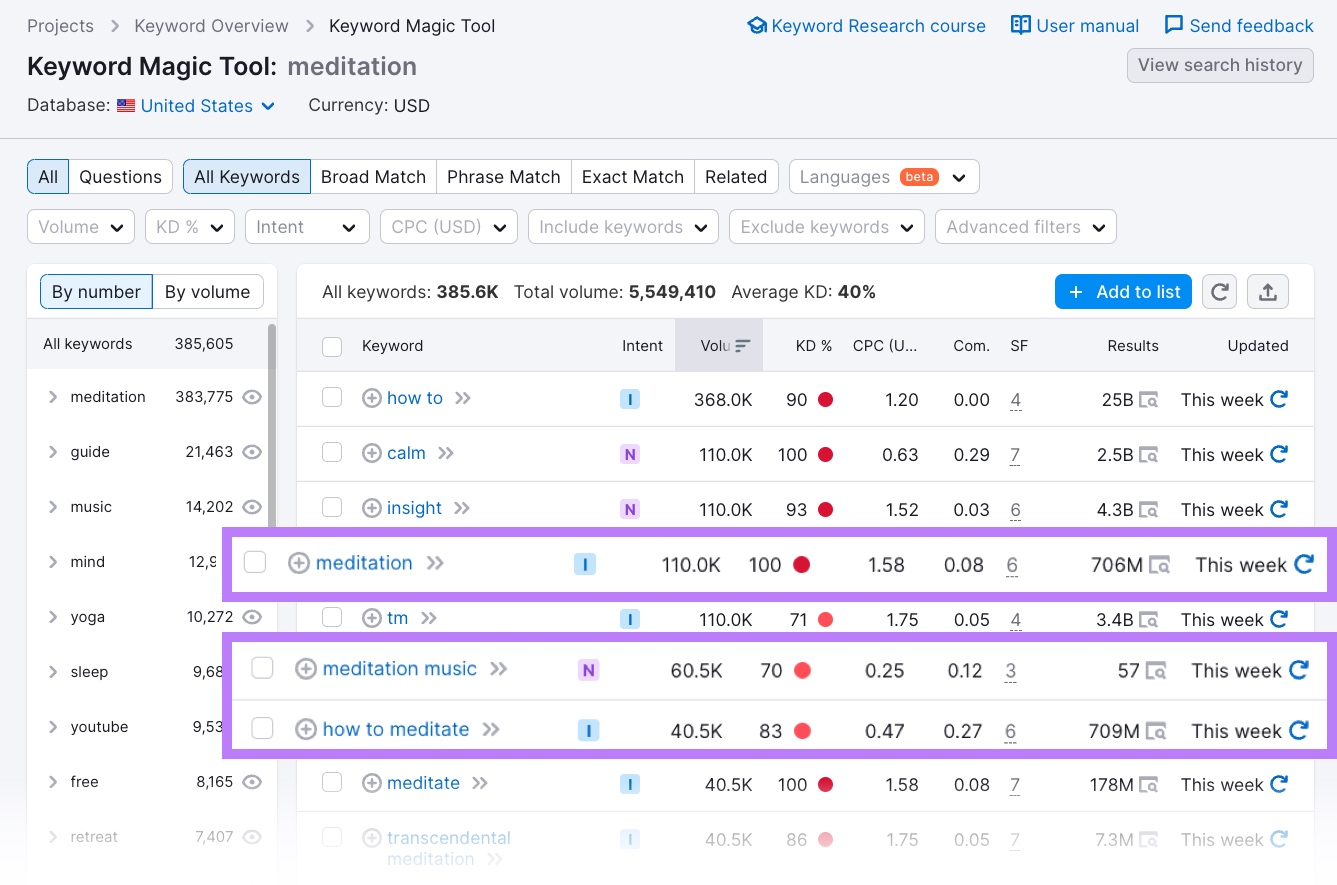
Task: Expand the music keyword group
Action: 53,507
